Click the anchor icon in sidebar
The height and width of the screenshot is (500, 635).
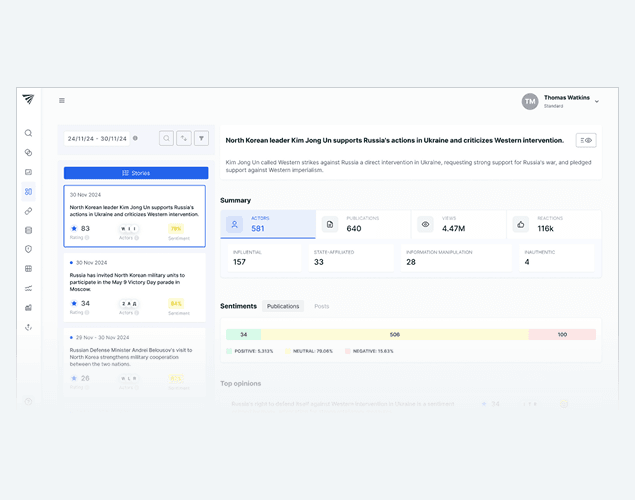pyautogui.click(x=28, y=327)
